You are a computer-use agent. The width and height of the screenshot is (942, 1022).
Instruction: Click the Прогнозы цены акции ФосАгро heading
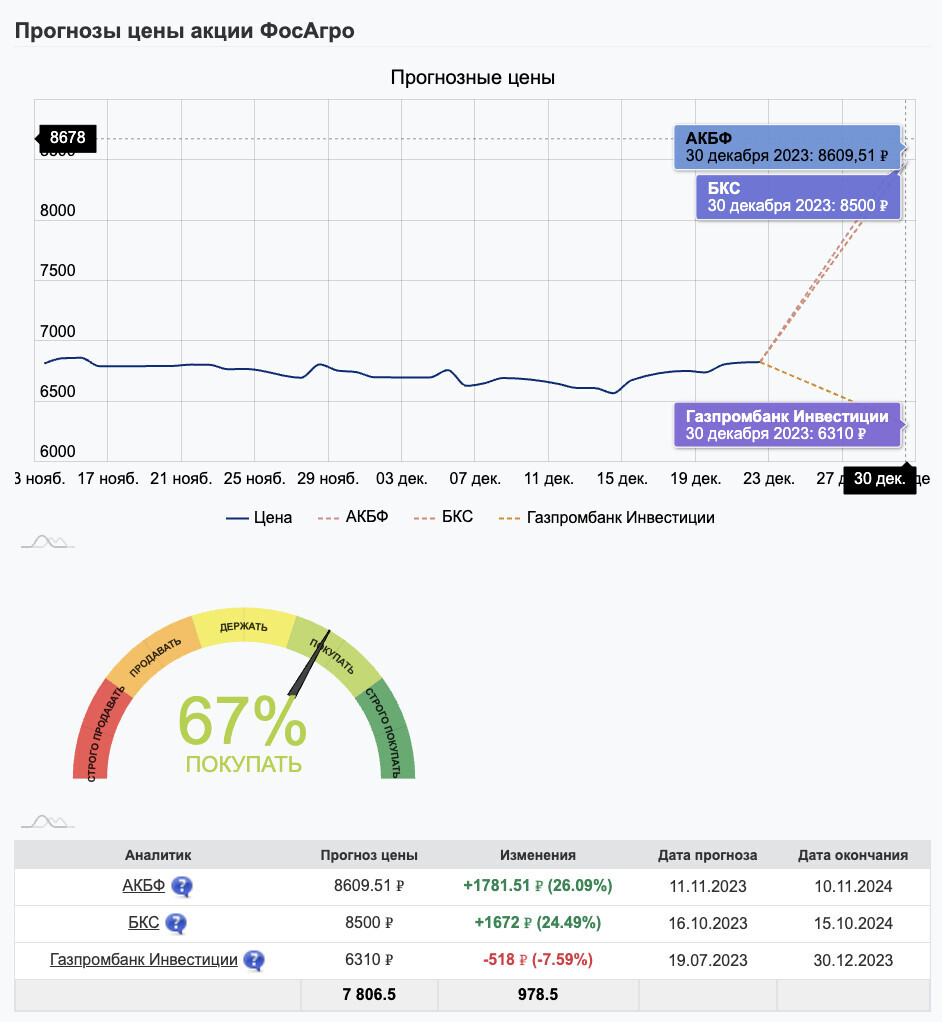click(x=184, y=31)
